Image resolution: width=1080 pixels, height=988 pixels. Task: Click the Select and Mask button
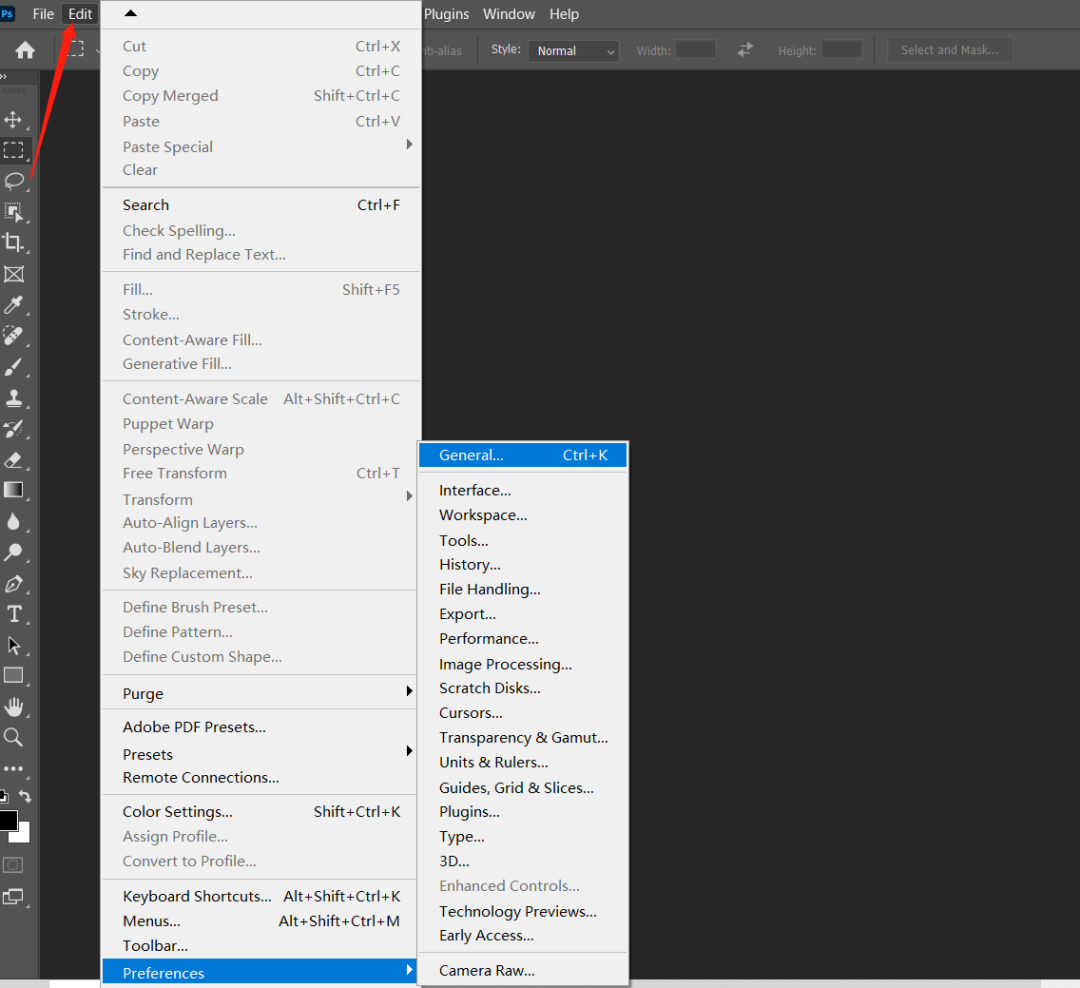(949, 50)
